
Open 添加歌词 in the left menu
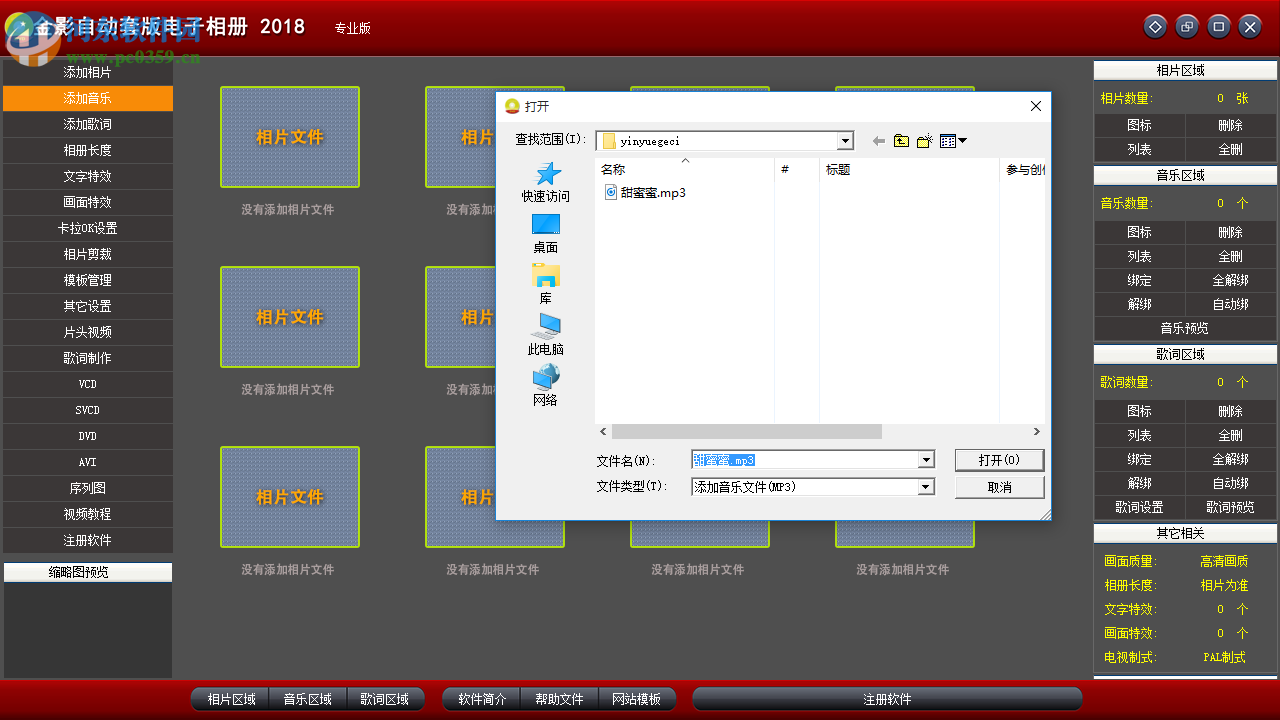pyautogui.click(x=88, y=124)
